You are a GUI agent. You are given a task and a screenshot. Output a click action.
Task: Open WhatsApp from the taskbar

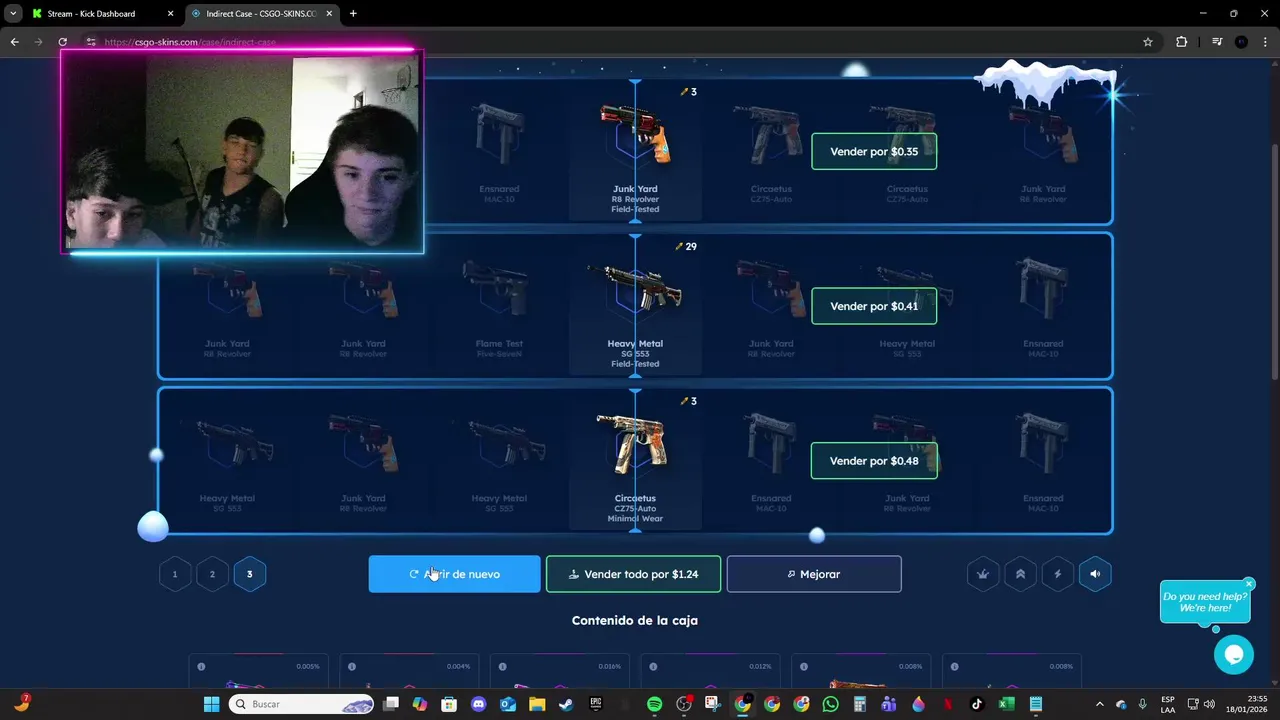pos(831,704)
